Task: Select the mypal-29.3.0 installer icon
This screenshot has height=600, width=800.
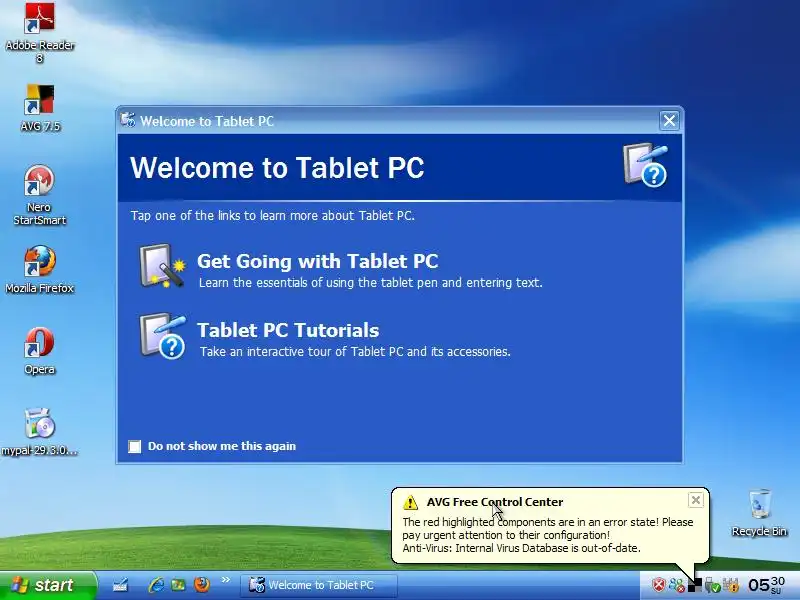Action: [x=39, y=432]
